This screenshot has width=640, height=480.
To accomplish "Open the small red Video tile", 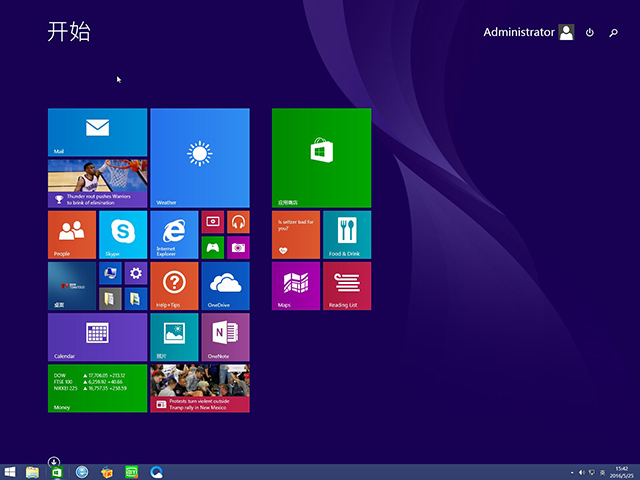I will [x=213, y=222].
